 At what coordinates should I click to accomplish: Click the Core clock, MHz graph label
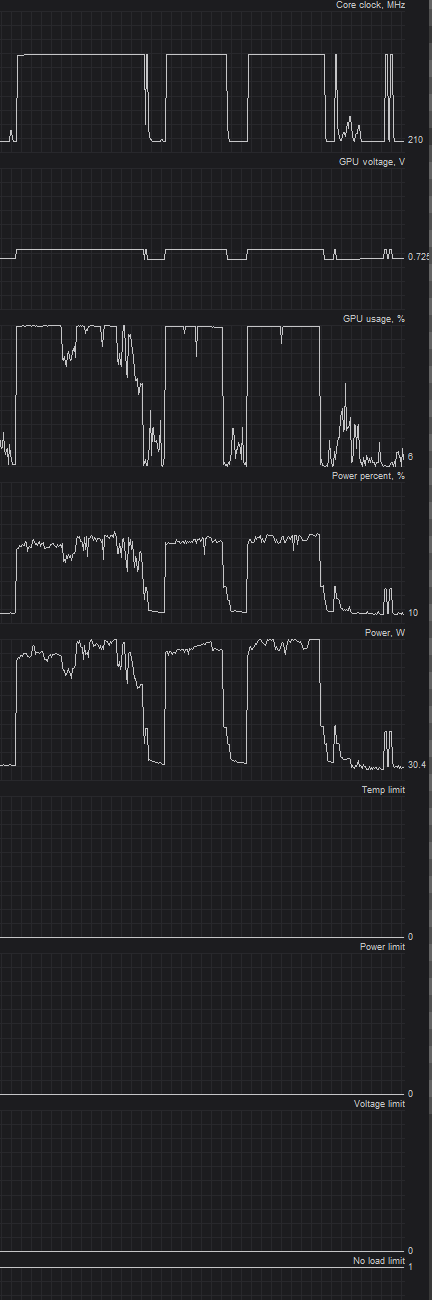(x=370, y=5)
